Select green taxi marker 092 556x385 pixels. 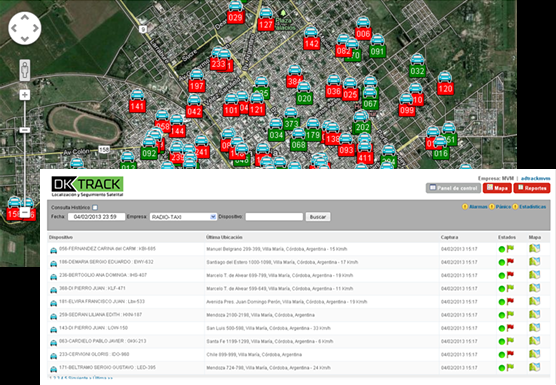[x=149, y=148]
